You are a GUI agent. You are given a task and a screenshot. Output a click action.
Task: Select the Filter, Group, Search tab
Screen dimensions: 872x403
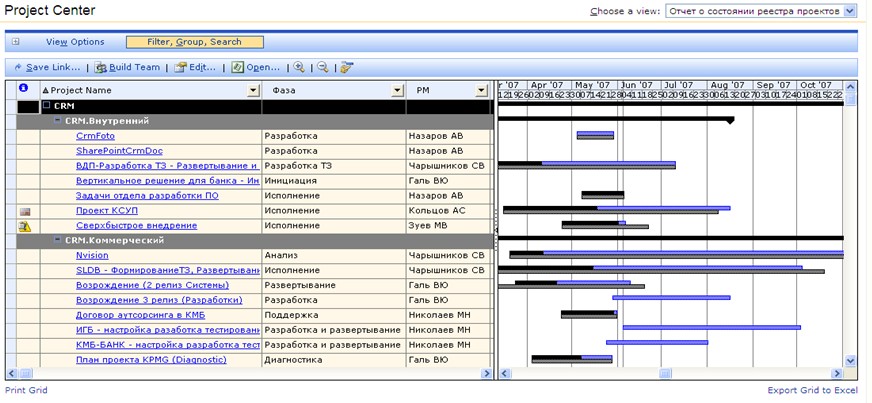coord(195,42)
